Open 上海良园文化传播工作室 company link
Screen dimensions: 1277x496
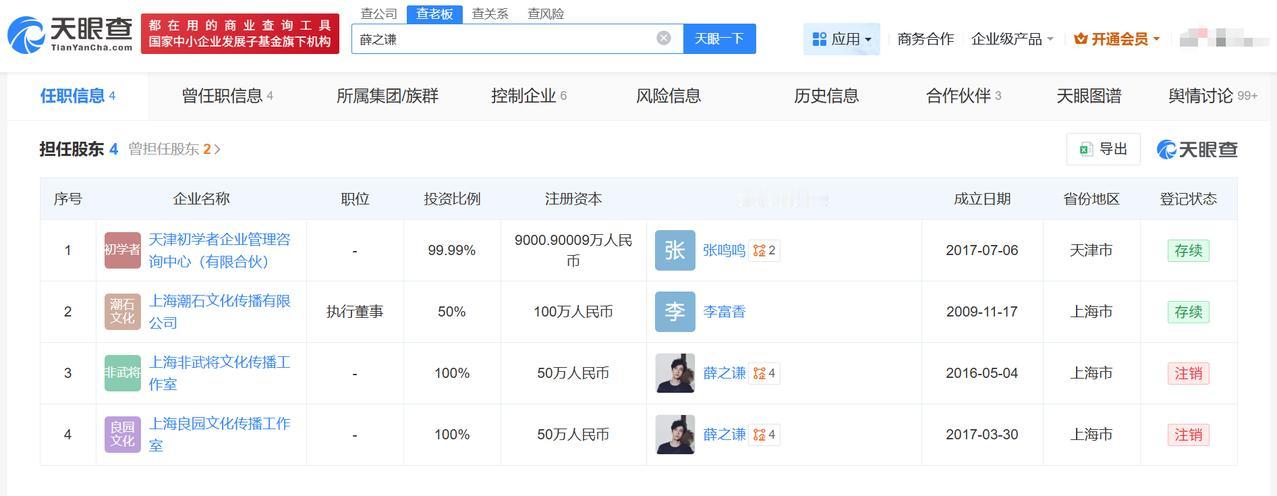[220, 434]
